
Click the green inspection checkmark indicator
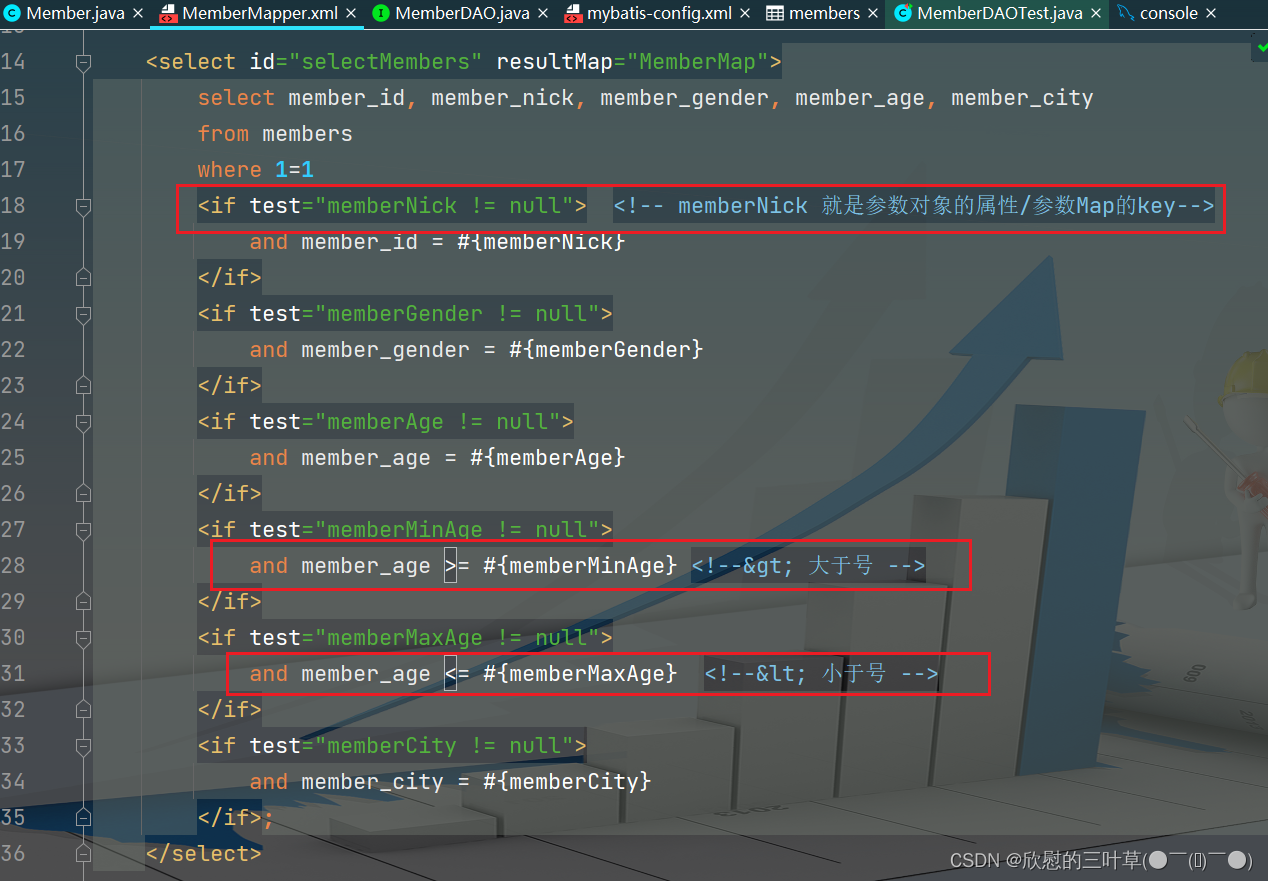[1262, 47]
